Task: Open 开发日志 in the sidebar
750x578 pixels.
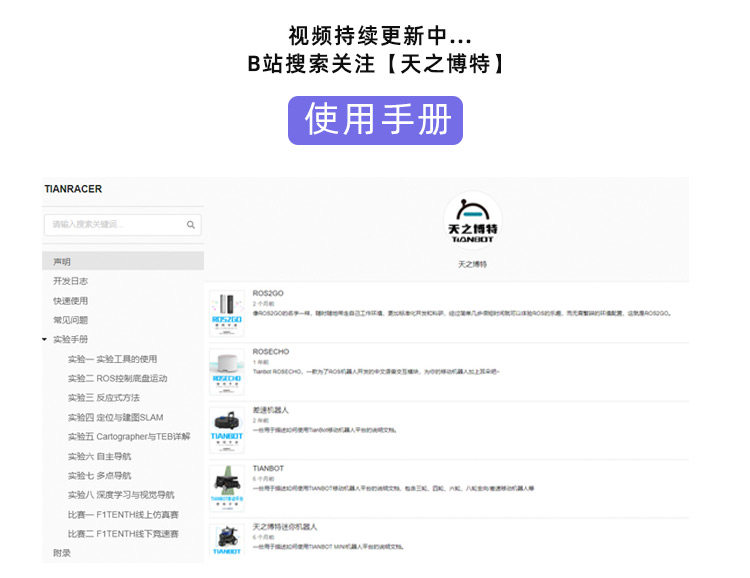Action: click(70, 281)
